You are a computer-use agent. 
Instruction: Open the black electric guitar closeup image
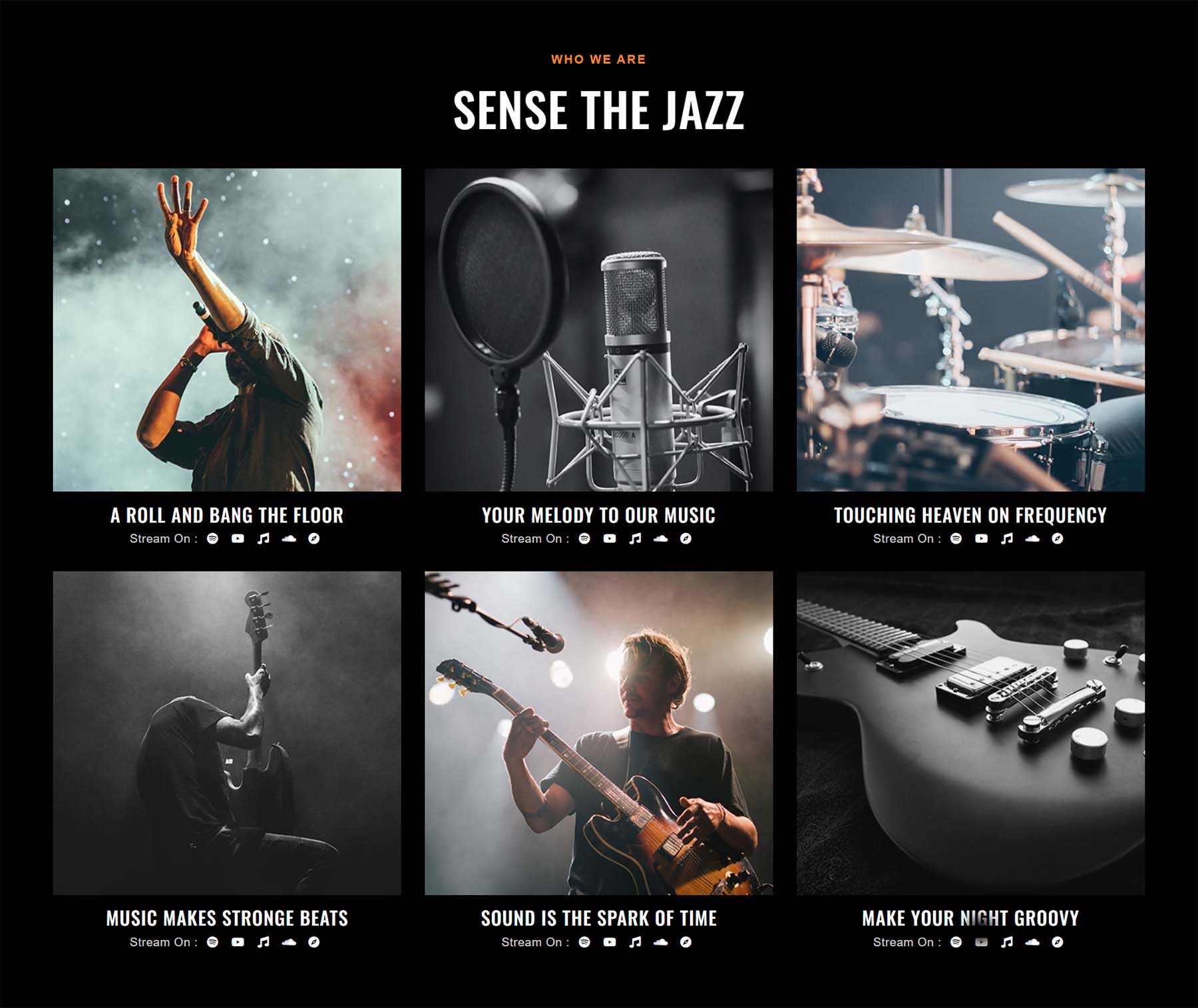point(970,733)
